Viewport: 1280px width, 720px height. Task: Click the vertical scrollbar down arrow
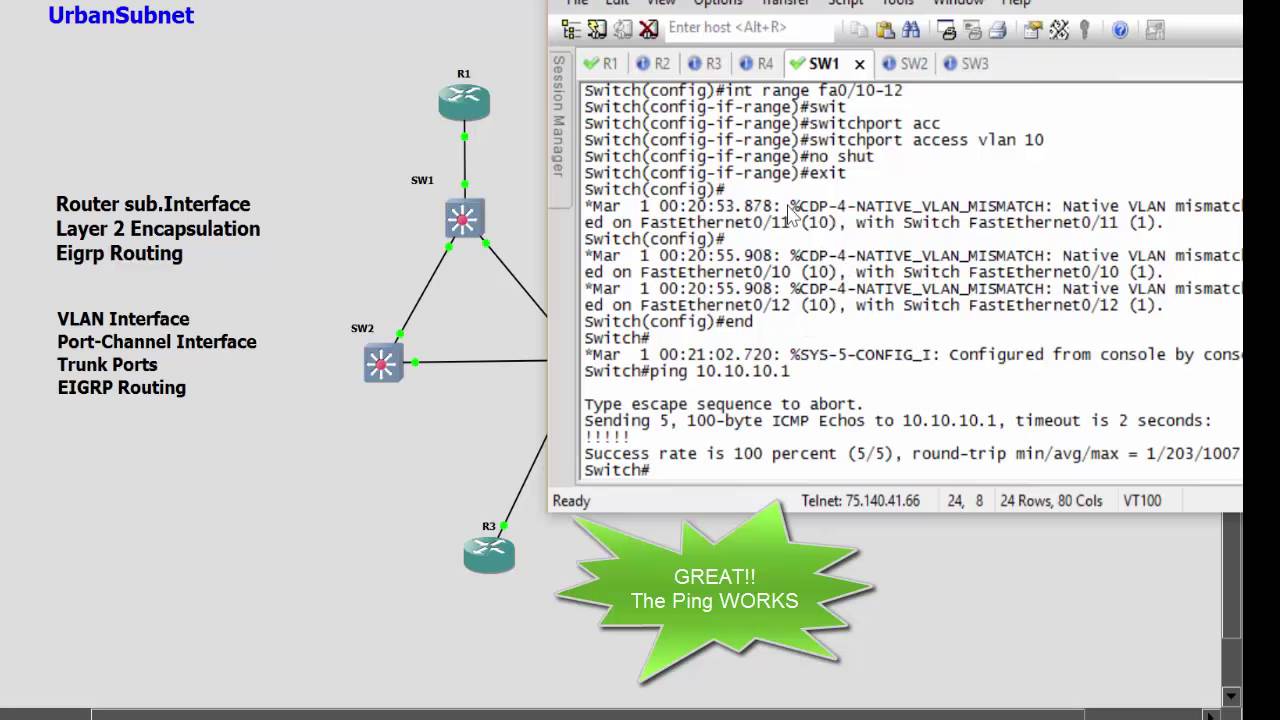click(1232, 697)
